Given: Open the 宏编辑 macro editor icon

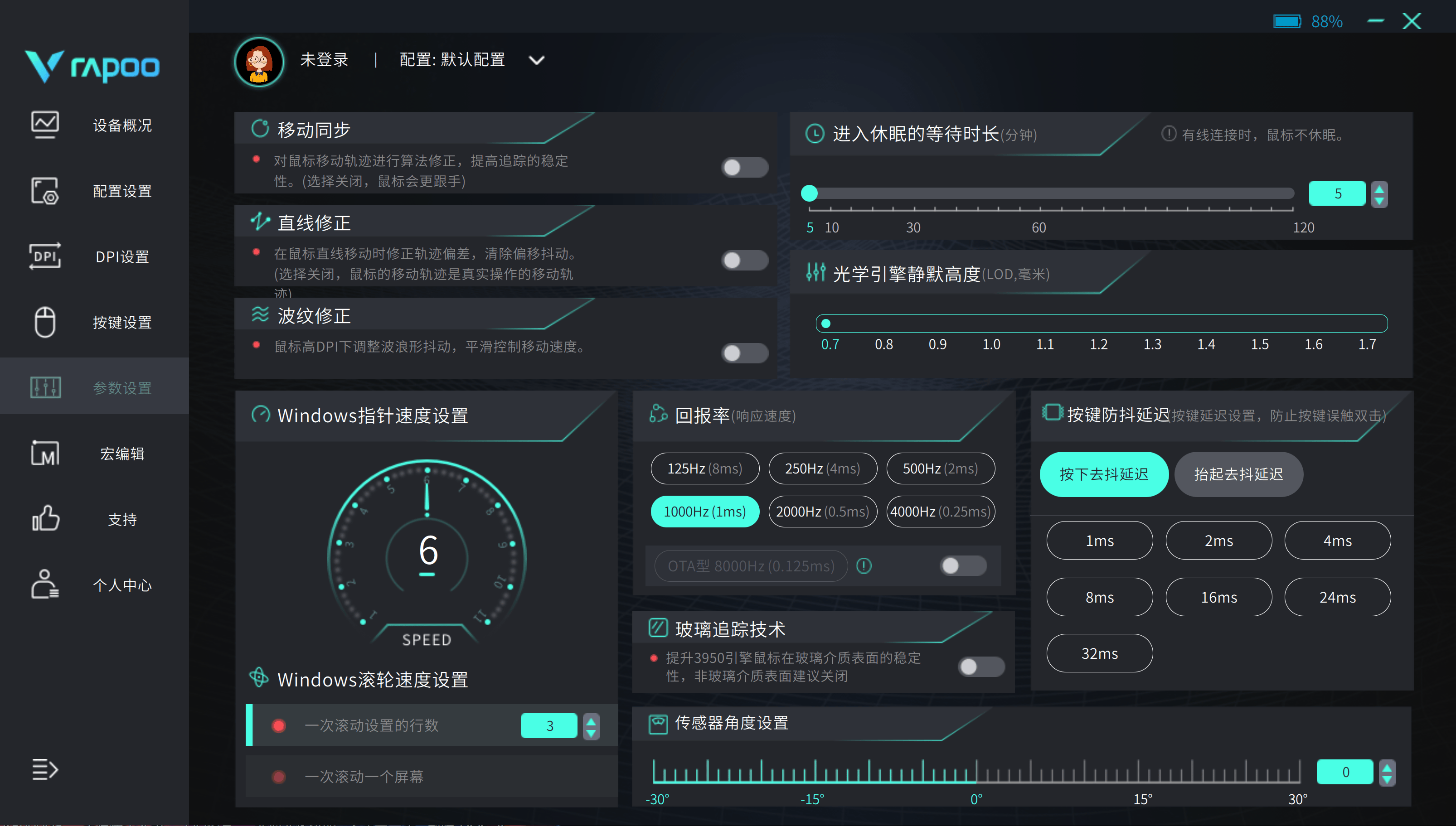Looking at the screenshot, I should pyautogui.click(x=45, y=453).
